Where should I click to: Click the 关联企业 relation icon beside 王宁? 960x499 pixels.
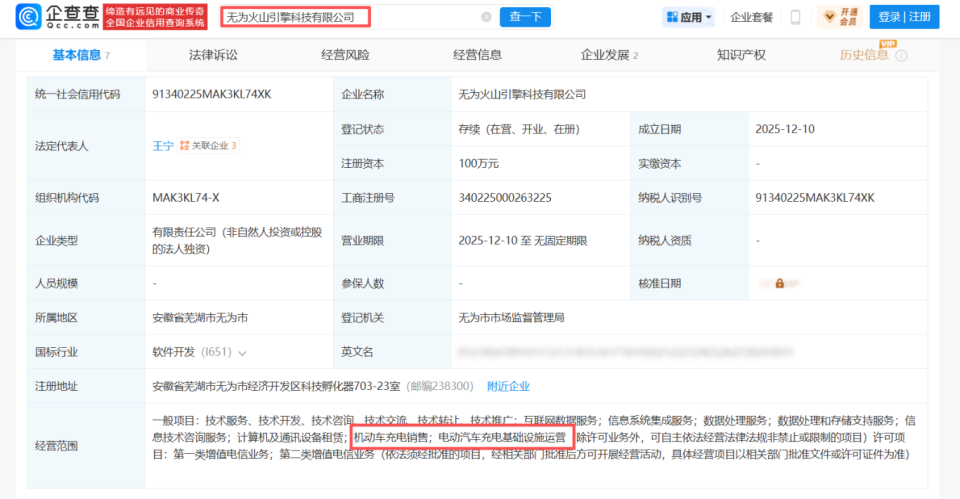tap(184, 146)
